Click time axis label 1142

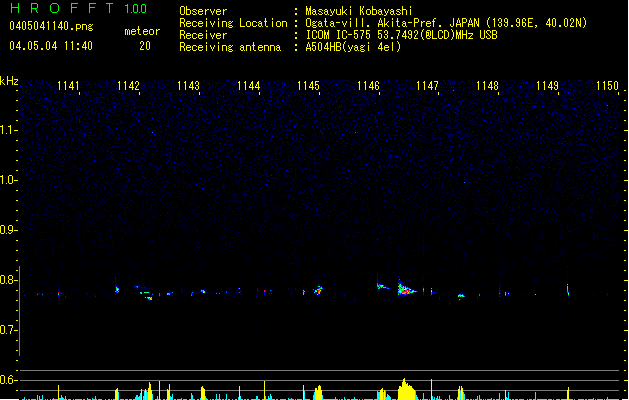128,86
